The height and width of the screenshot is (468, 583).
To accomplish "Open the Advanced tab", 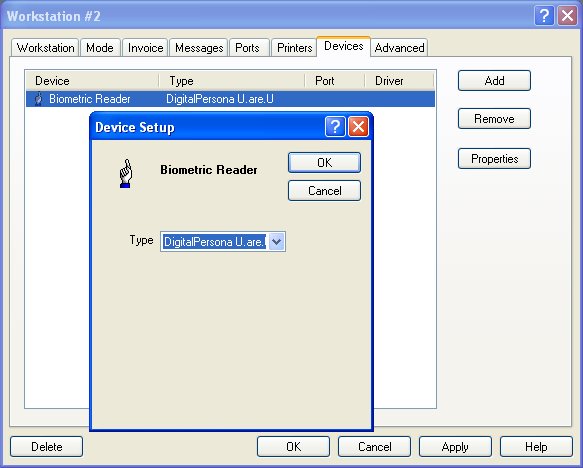I will pyautogui.click(x=399, y=48).
